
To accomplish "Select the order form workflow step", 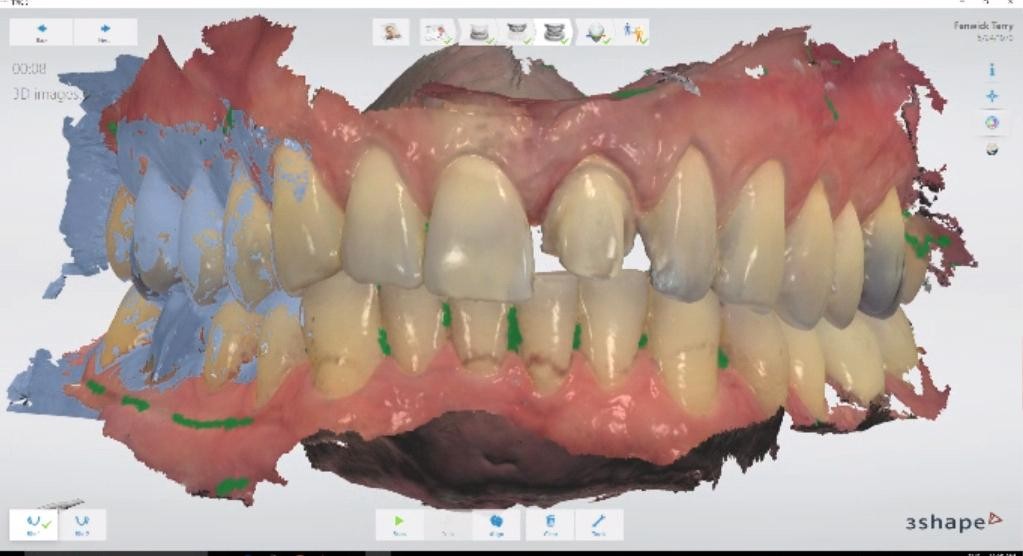I will tap(436, 32).
